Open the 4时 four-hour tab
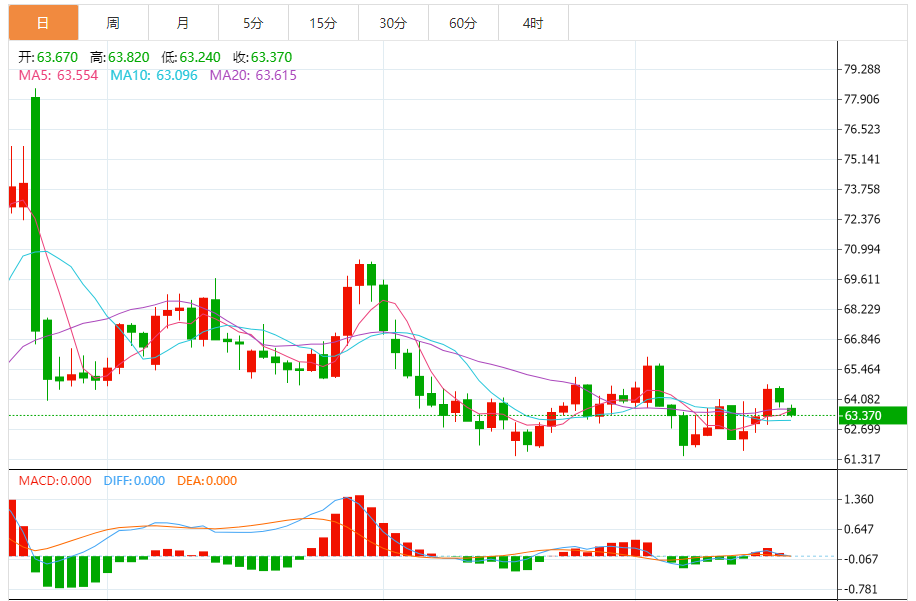Viewport: 916px width, 601px height. click(x=533, y=23)
